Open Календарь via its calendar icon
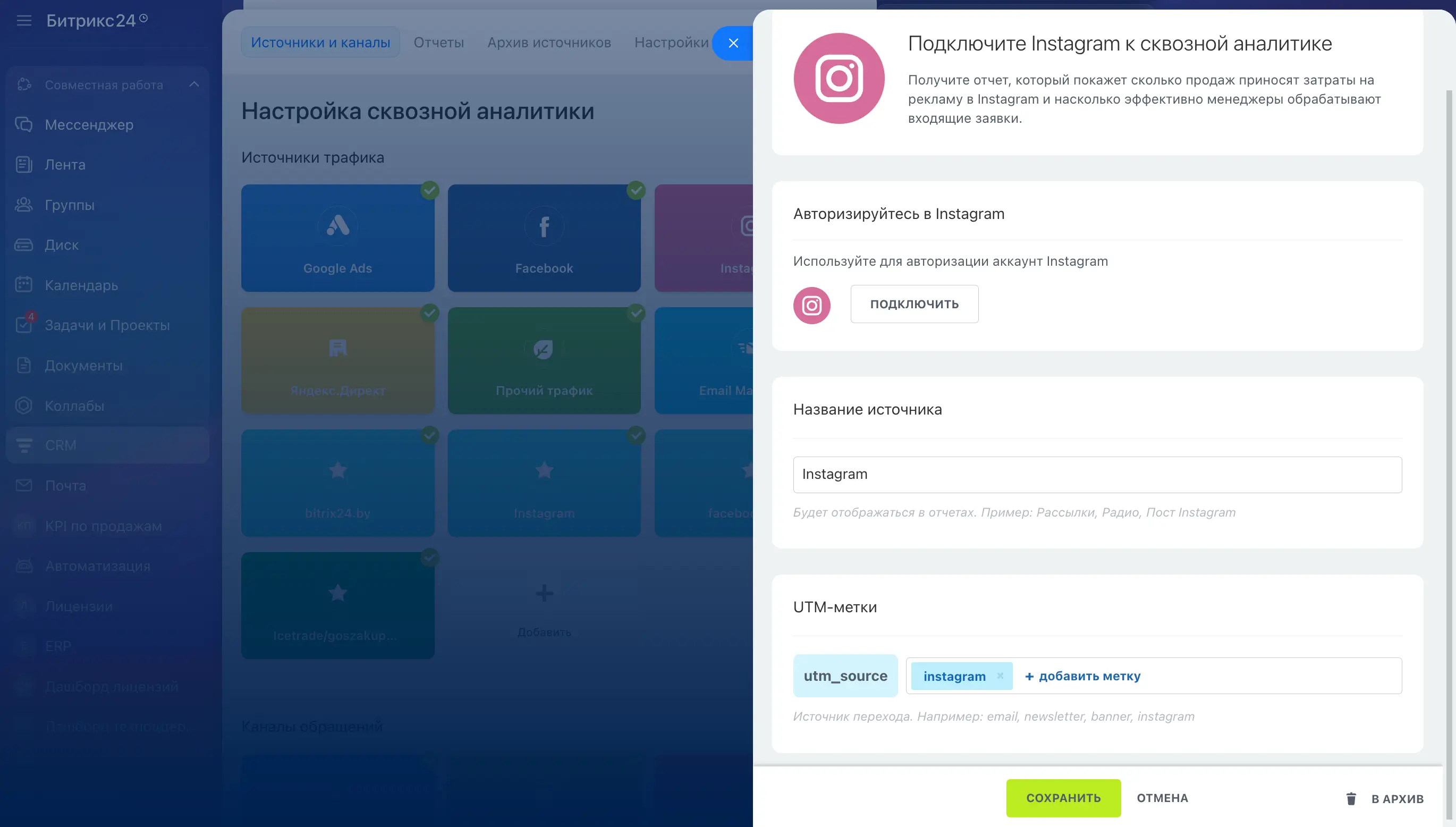This screenshot has height=827, width=1456. tap(24, 284)
